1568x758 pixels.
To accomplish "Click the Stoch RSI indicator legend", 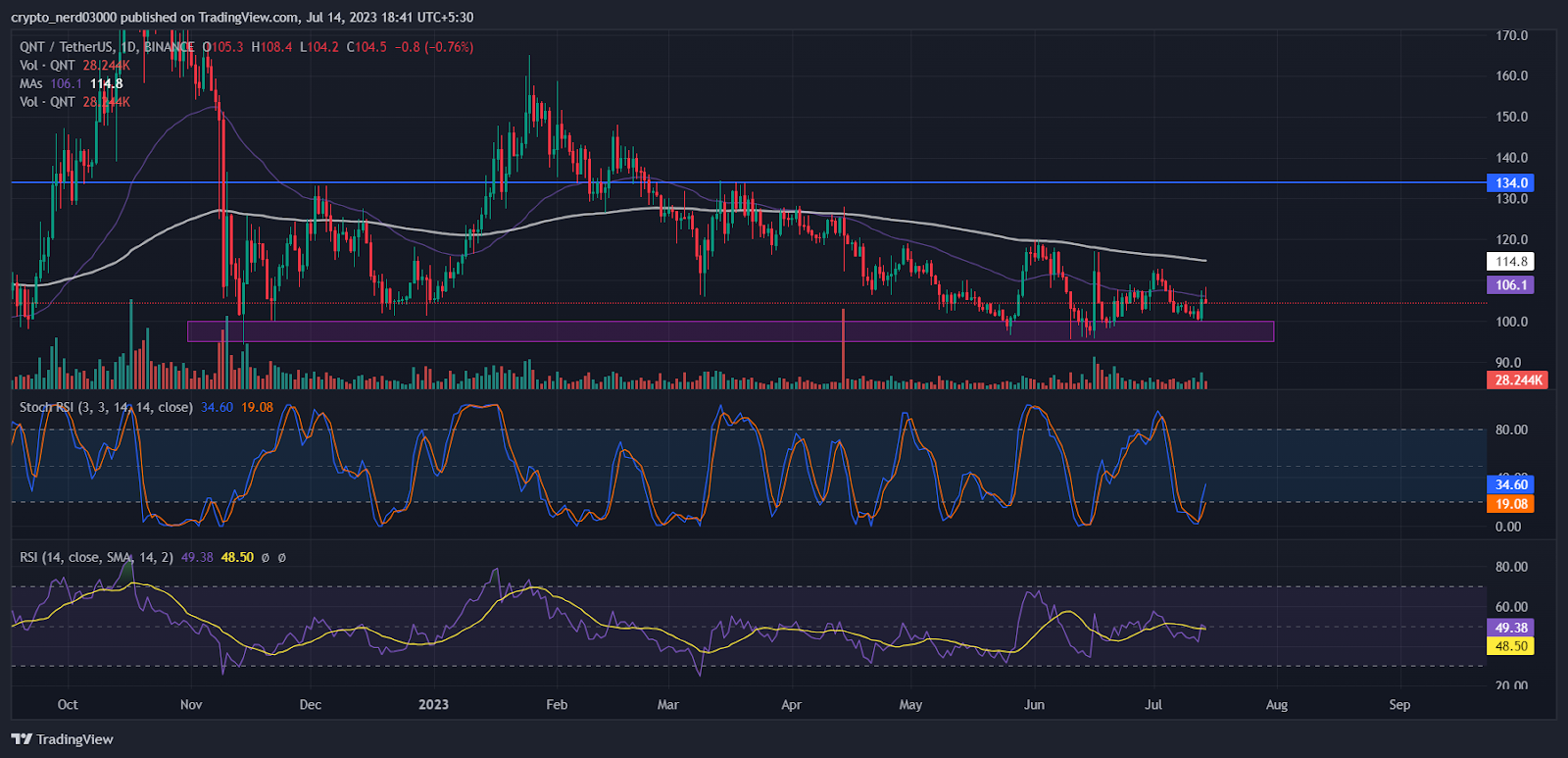I will pos(146,408).
